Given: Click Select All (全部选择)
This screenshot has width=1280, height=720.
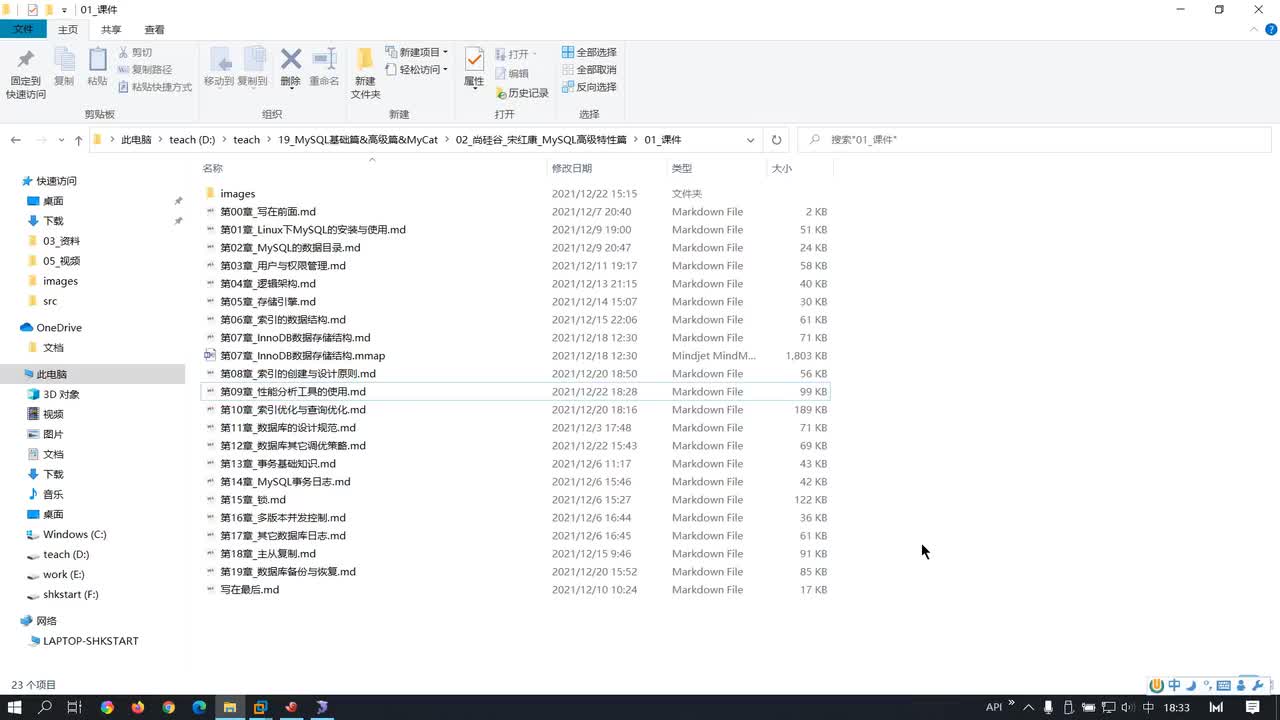Looking at the screenshot, I should pos(589,52).
